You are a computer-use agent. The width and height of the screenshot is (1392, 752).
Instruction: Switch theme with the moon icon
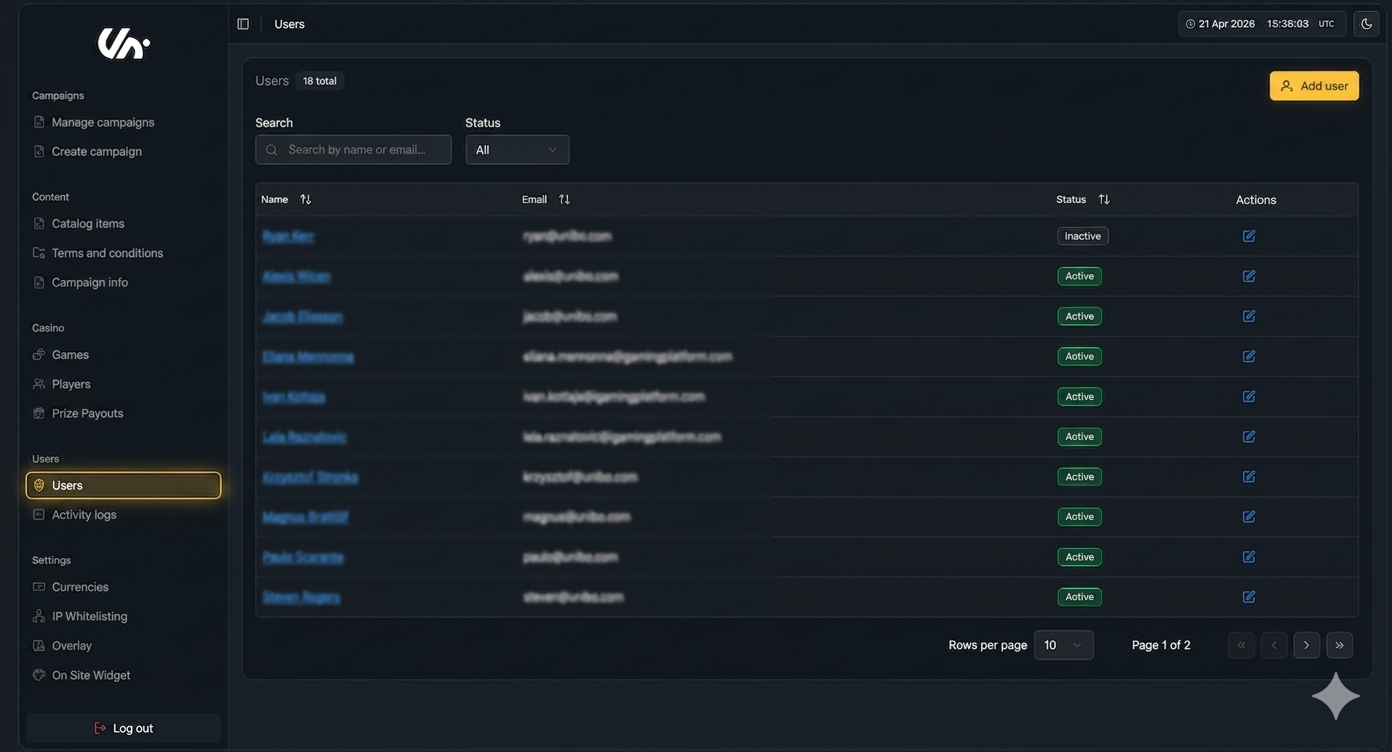[x=1366, y=24]
